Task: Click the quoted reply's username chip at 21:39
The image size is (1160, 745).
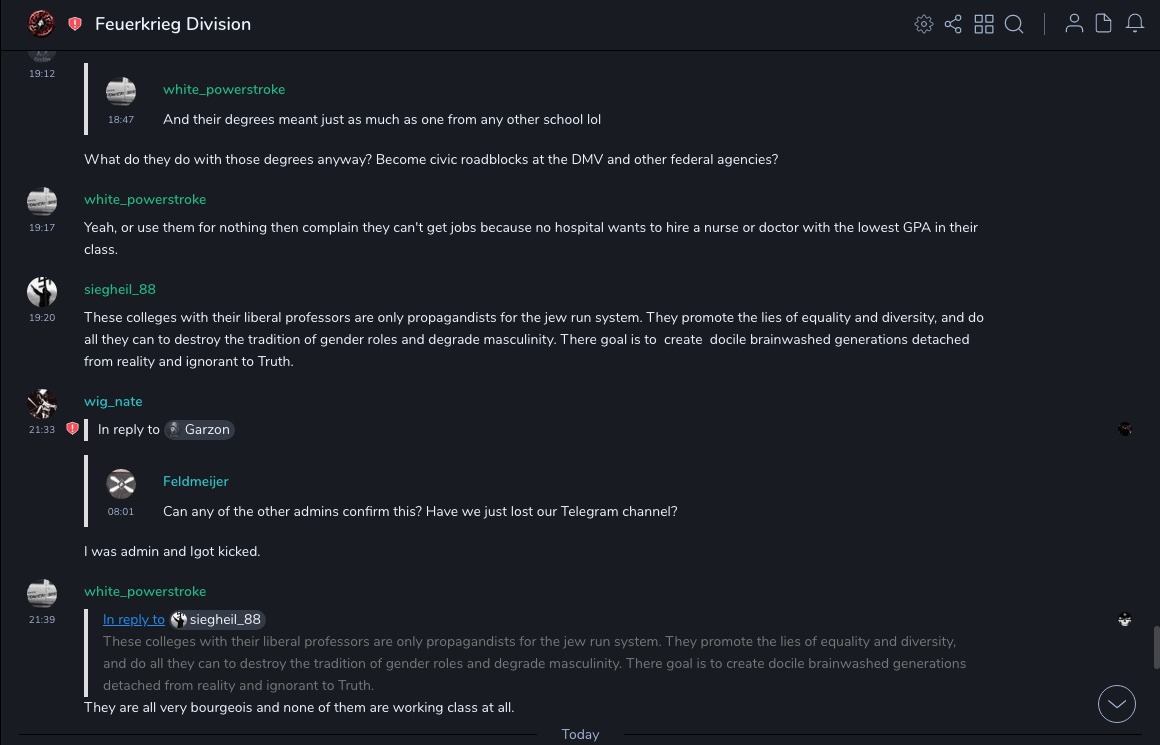Action: pos(218,620)
